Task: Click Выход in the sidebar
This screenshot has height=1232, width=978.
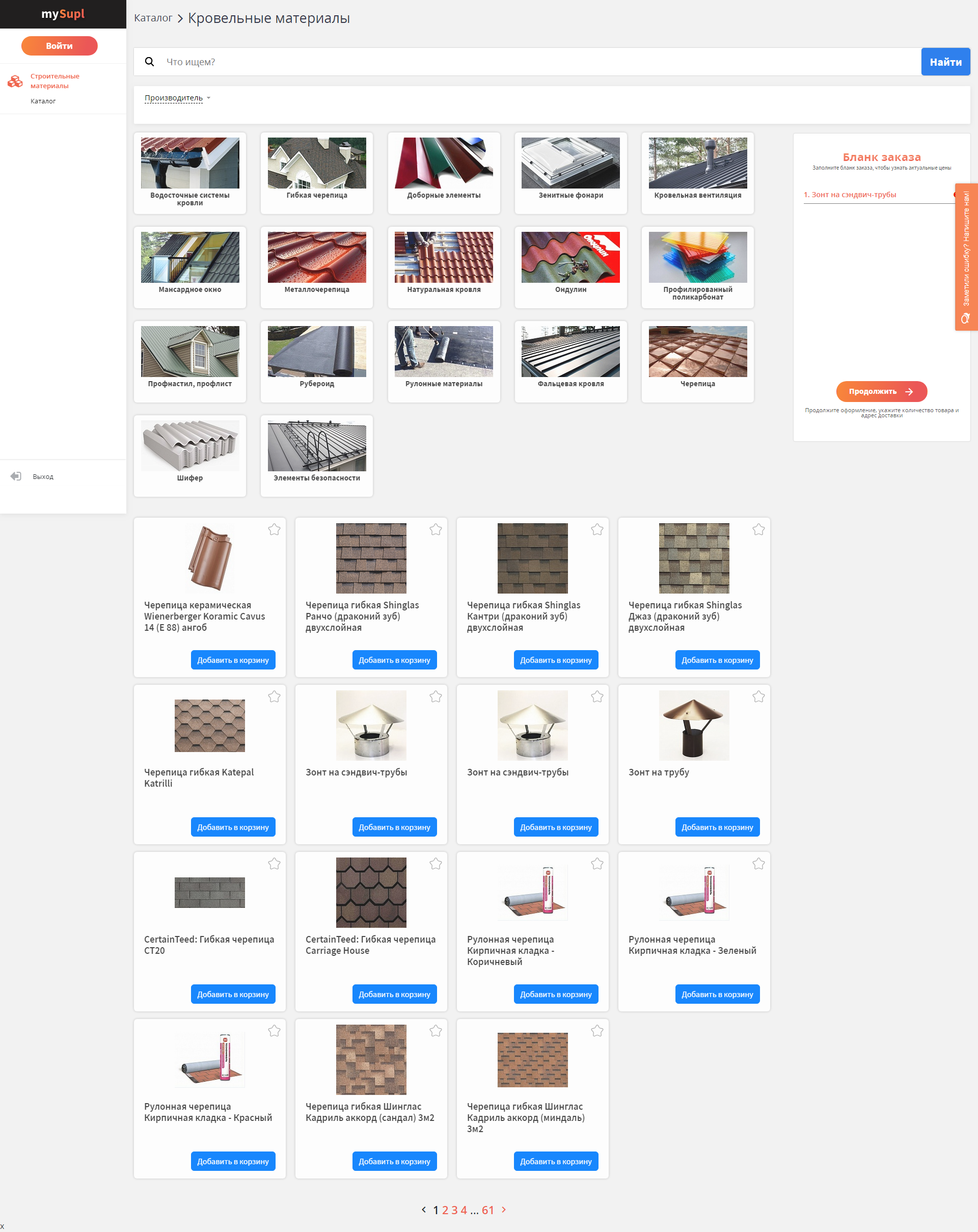Action: (43, 476)
